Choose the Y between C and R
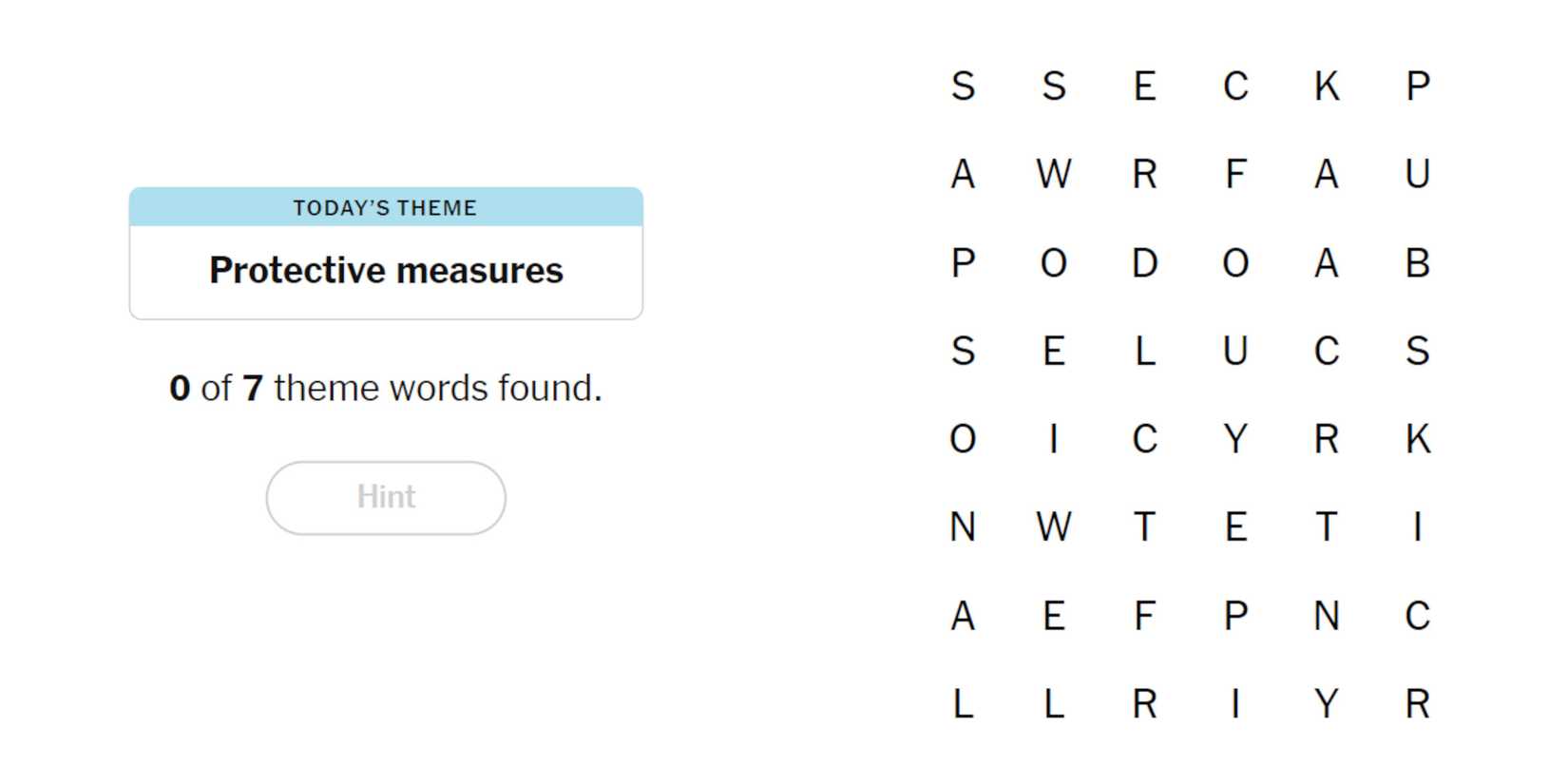The image size is (1568, 784). point(1235,439)
